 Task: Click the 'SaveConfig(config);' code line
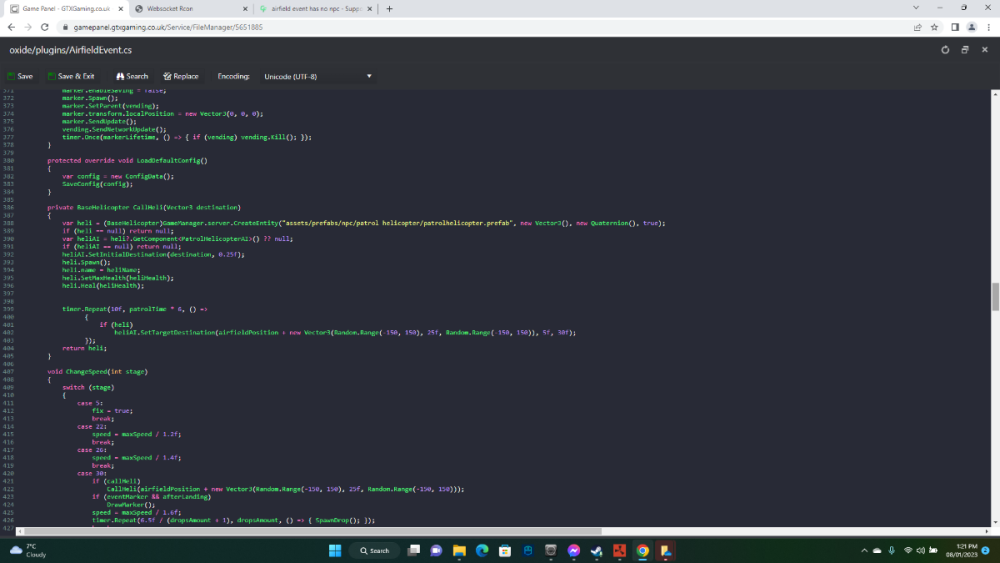click(97, 184)
